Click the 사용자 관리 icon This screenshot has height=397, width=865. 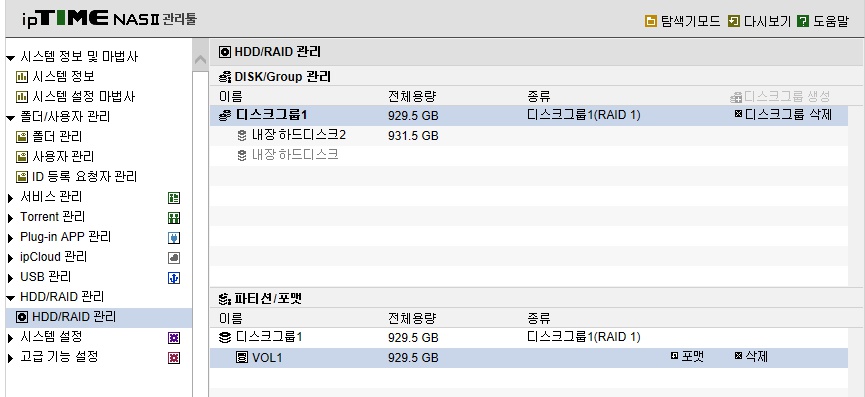tap(22, 157)
